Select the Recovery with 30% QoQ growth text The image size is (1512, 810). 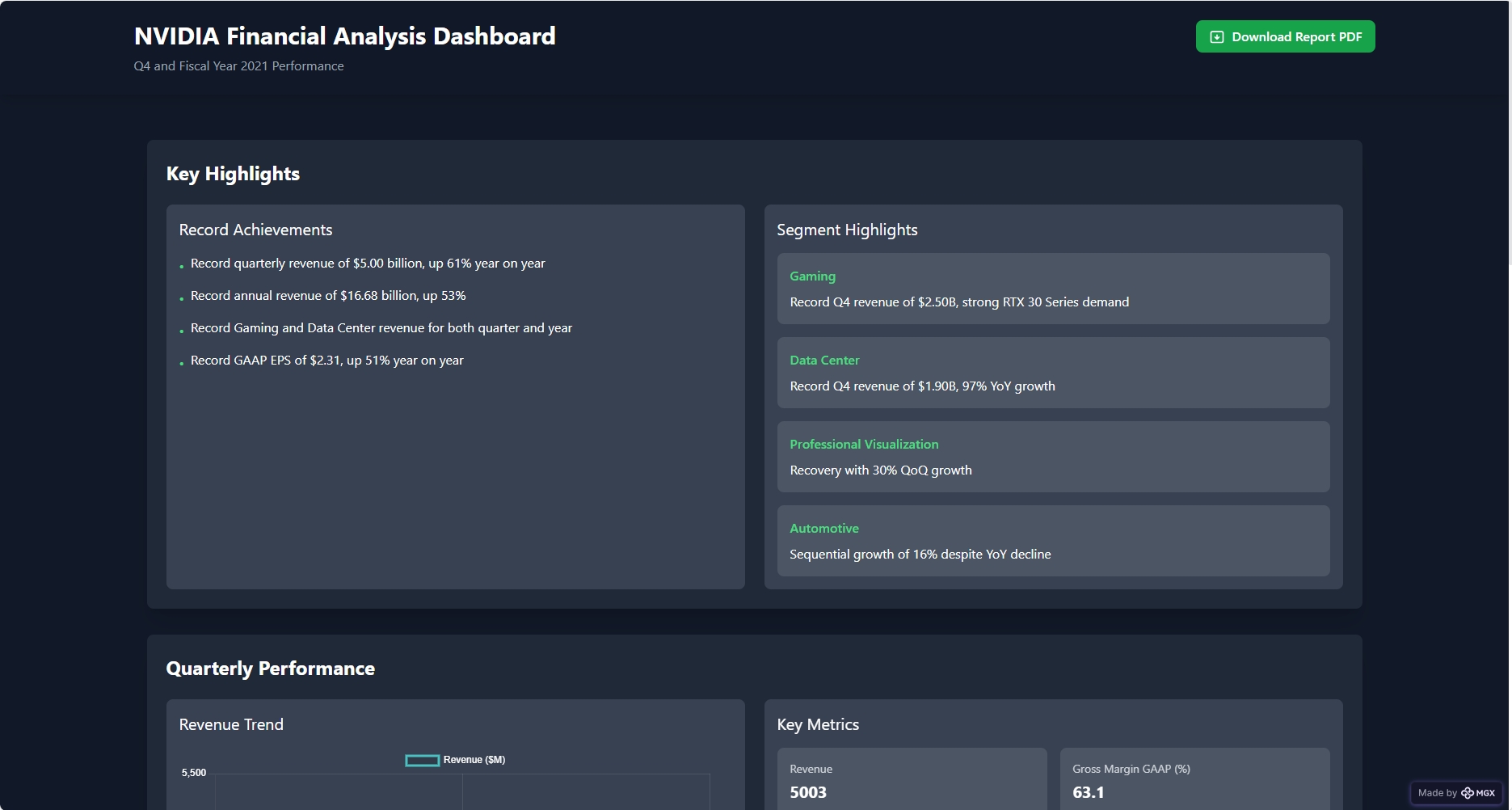coord(881,470)
